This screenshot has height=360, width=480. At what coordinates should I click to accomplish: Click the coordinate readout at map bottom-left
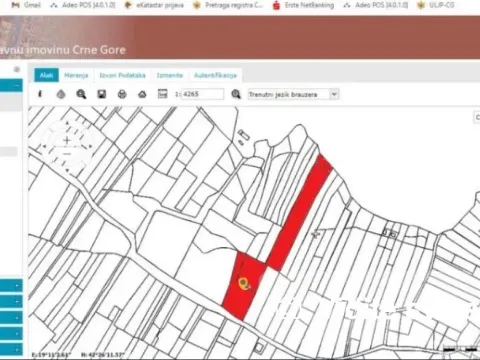pyautogui.click(x=78, y=355)
